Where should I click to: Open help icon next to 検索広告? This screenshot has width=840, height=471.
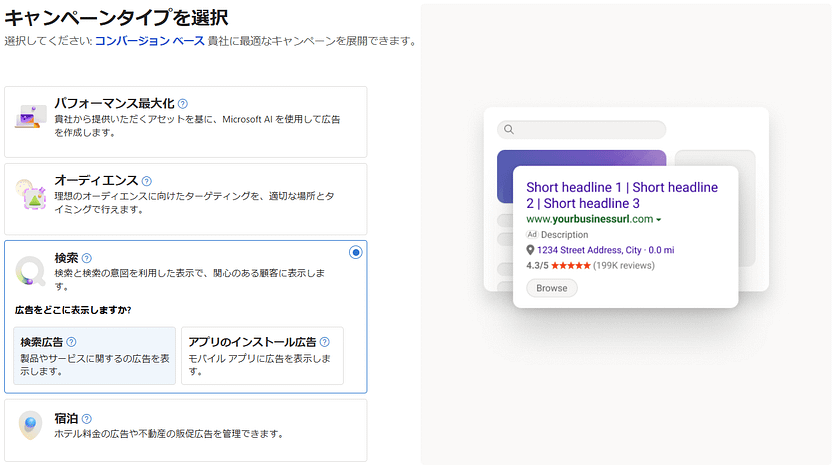click(x=71, y=342)
